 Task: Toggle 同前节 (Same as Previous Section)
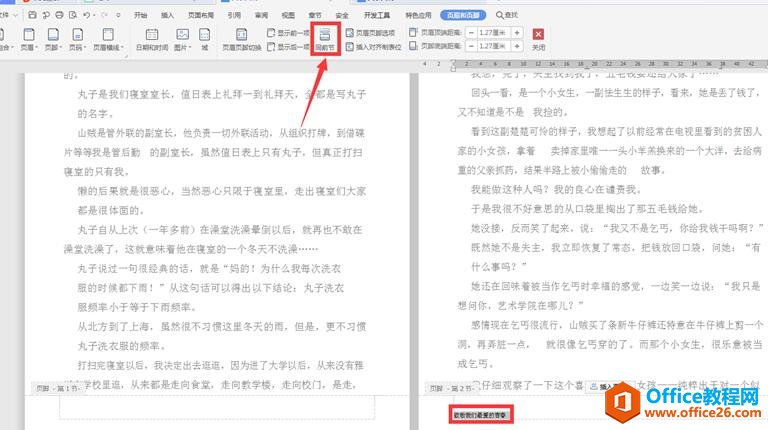325,39
